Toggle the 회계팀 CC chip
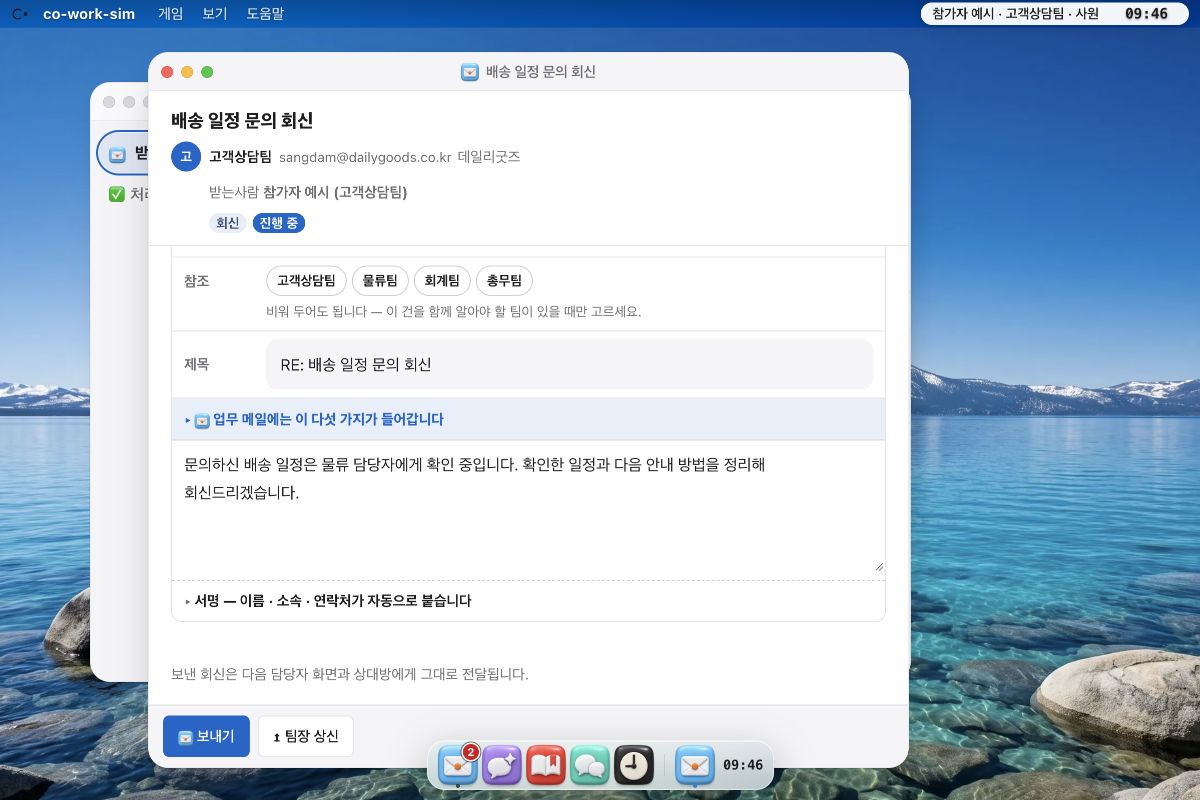The height and width of the screenshot is (800, 1200). pyautogui.click(x=442, y=281)
